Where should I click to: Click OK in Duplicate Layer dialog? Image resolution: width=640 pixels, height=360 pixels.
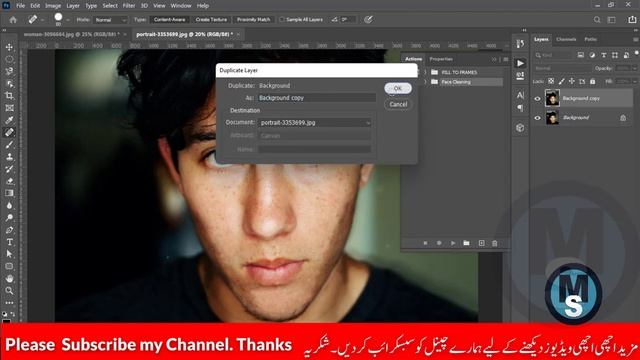pyautogui.click(x=398, y=88)
